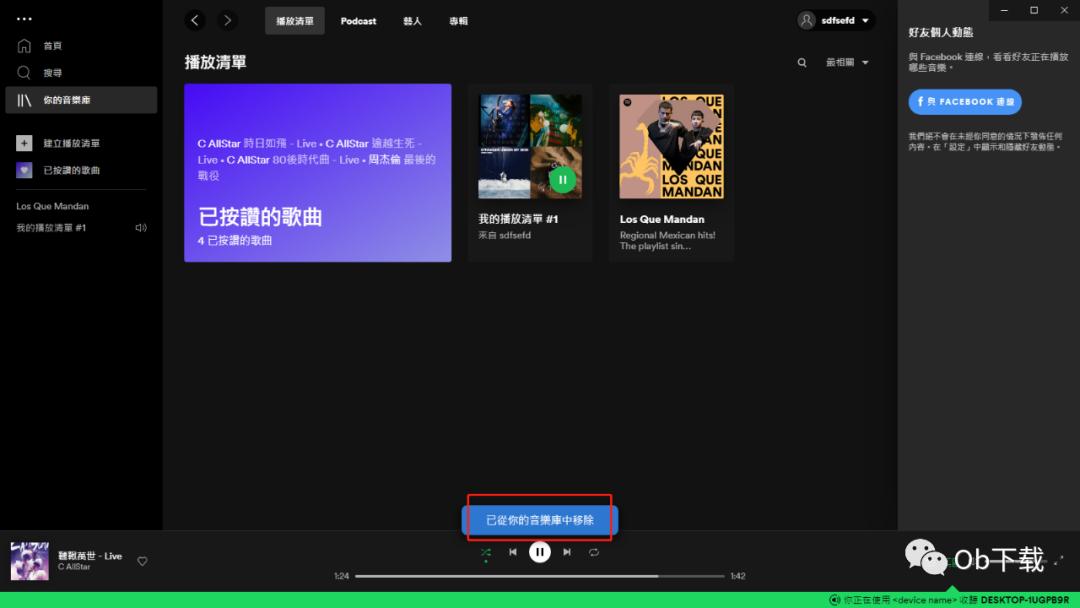Navigate forward with the right chevron arrow
Image resolution: width=1080 pixels, height=608 pixels.
pyautogui.click(x=227, y=20)
